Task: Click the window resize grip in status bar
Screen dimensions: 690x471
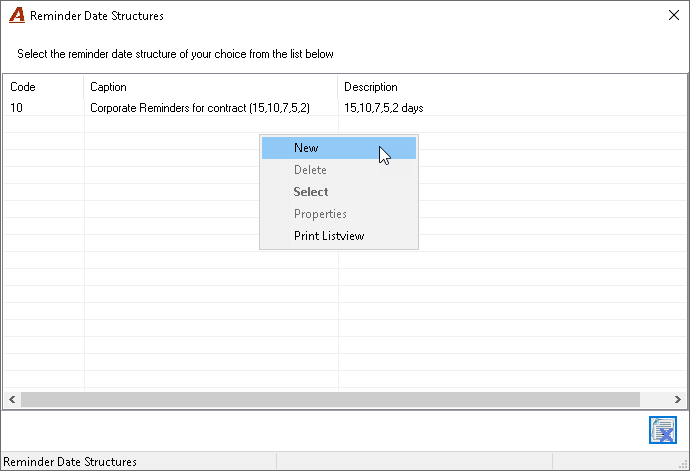Action: point(683,464)
